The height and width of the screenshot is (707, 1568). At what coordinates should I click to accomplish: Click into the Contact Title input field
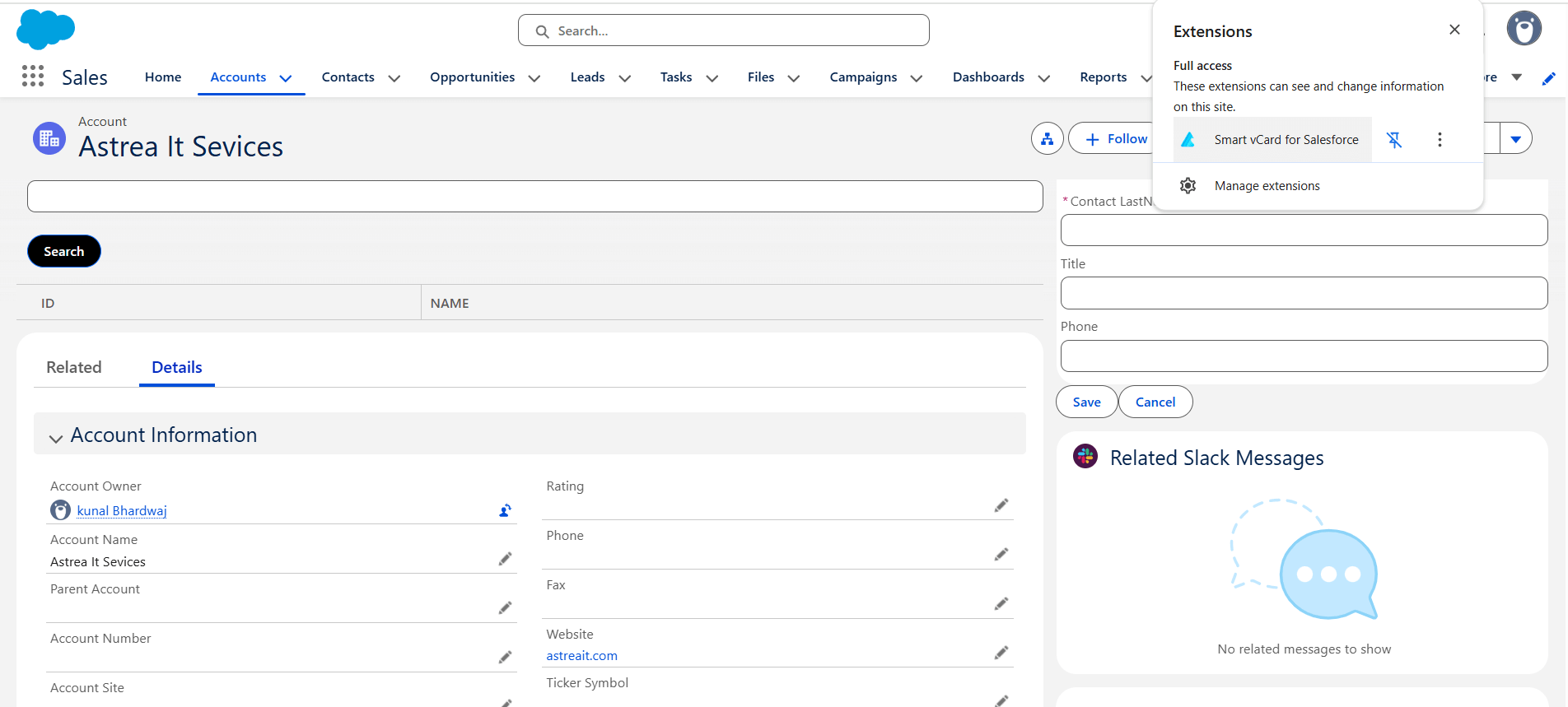[1304, 293]
